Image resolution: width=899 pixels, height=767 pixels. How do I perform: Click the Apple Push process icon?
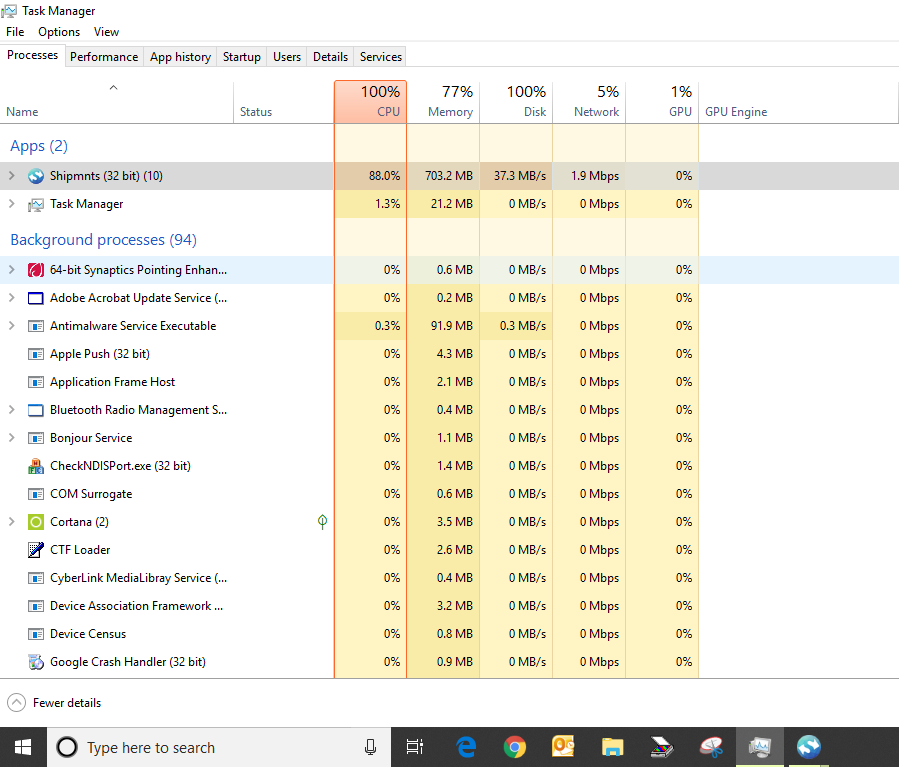[36, 354]
